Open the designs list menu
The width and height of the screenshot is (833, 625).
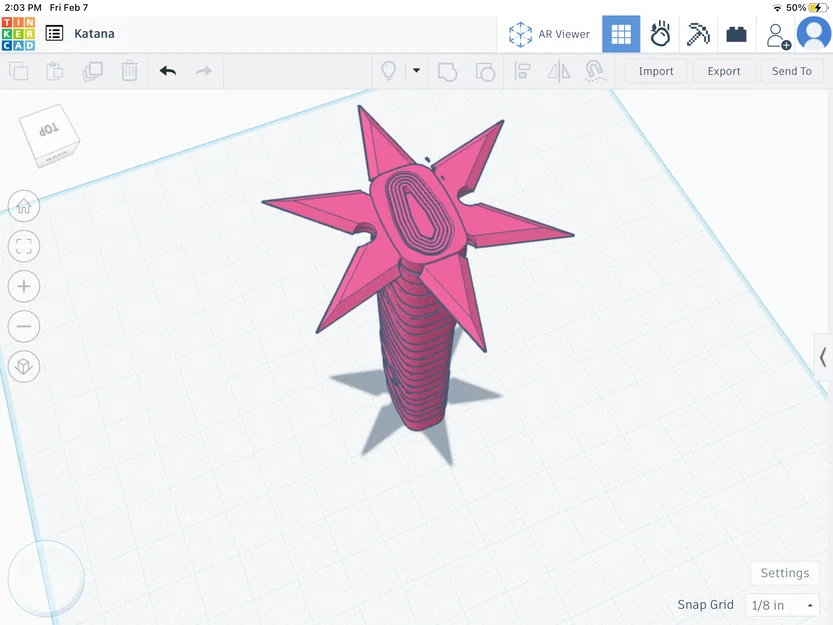[x=54, y=33]
